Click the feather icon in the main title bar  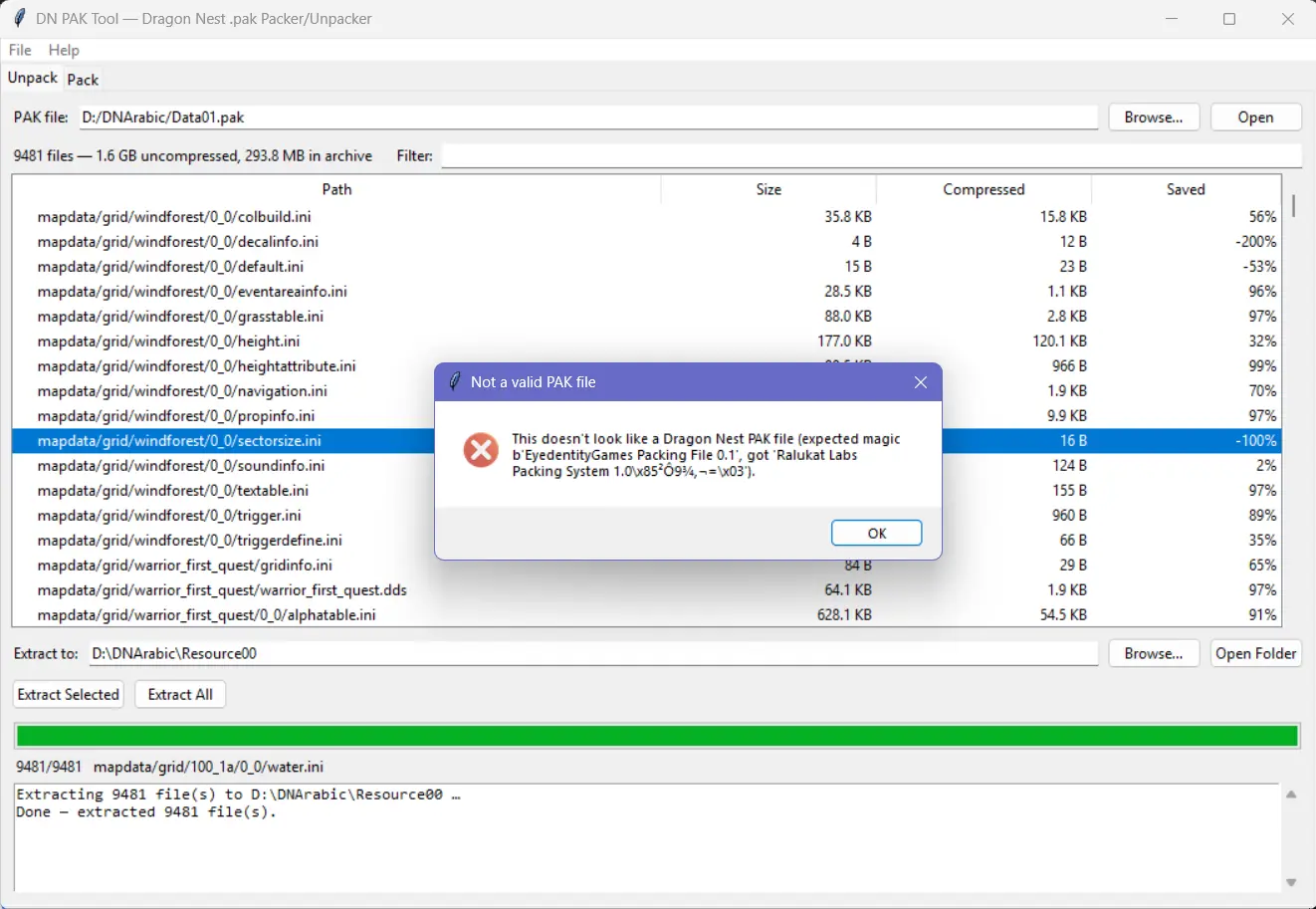click(x=18, y=18)
